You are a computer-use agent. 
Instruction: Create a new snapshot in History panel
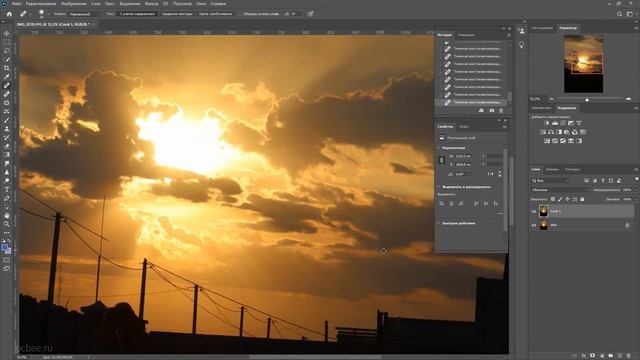coord(491,111)
